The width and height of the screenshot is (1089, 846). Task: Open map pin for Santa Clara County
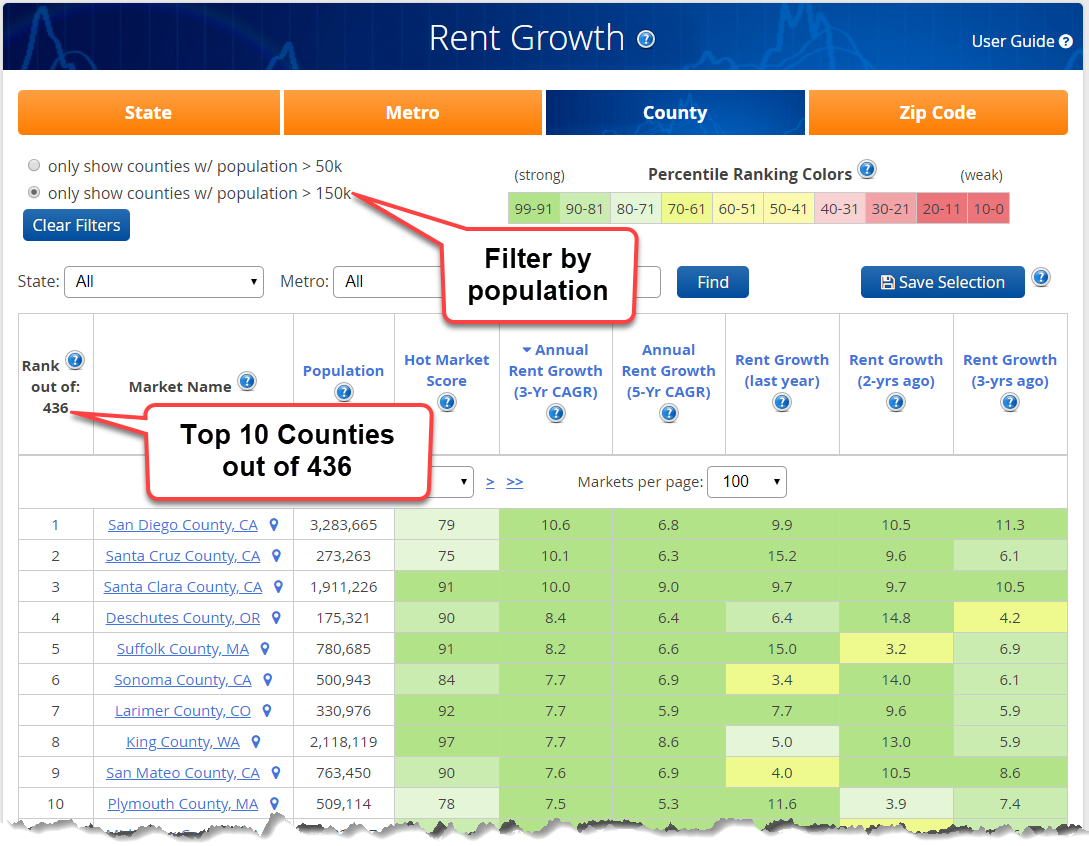279,587
